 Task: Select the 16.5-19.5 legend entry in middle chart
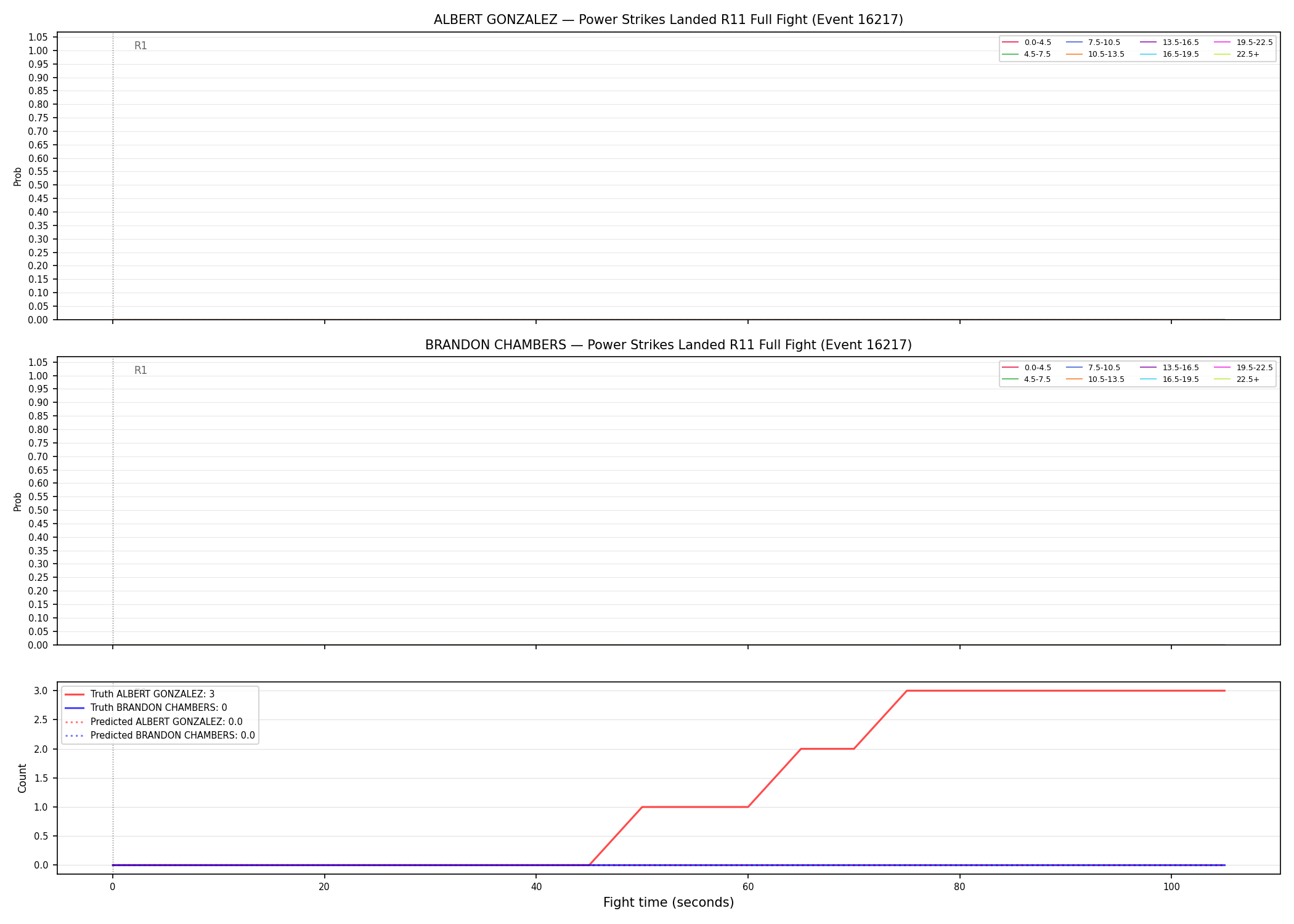coord(1170,379)
